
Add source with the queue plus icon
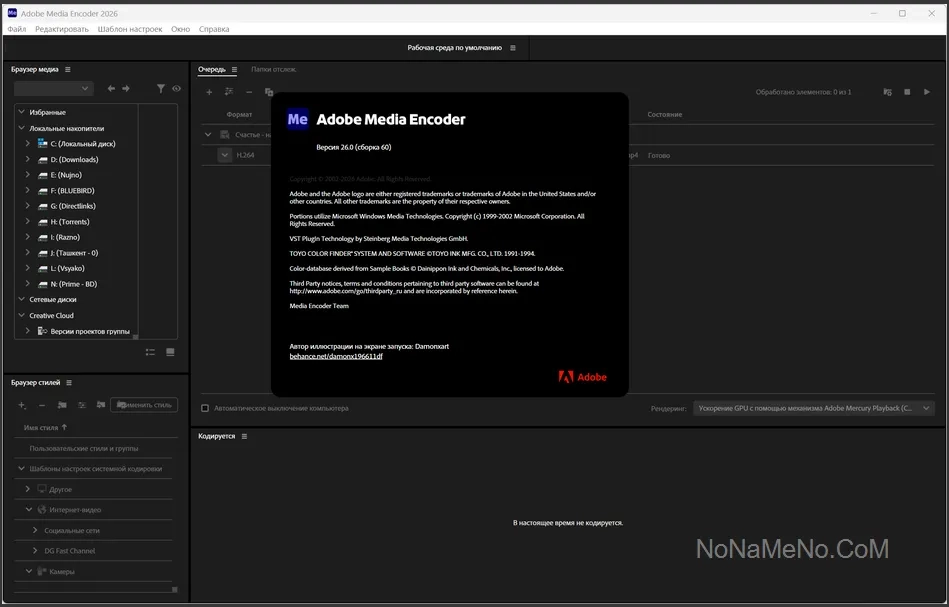[x=209, y=92]
